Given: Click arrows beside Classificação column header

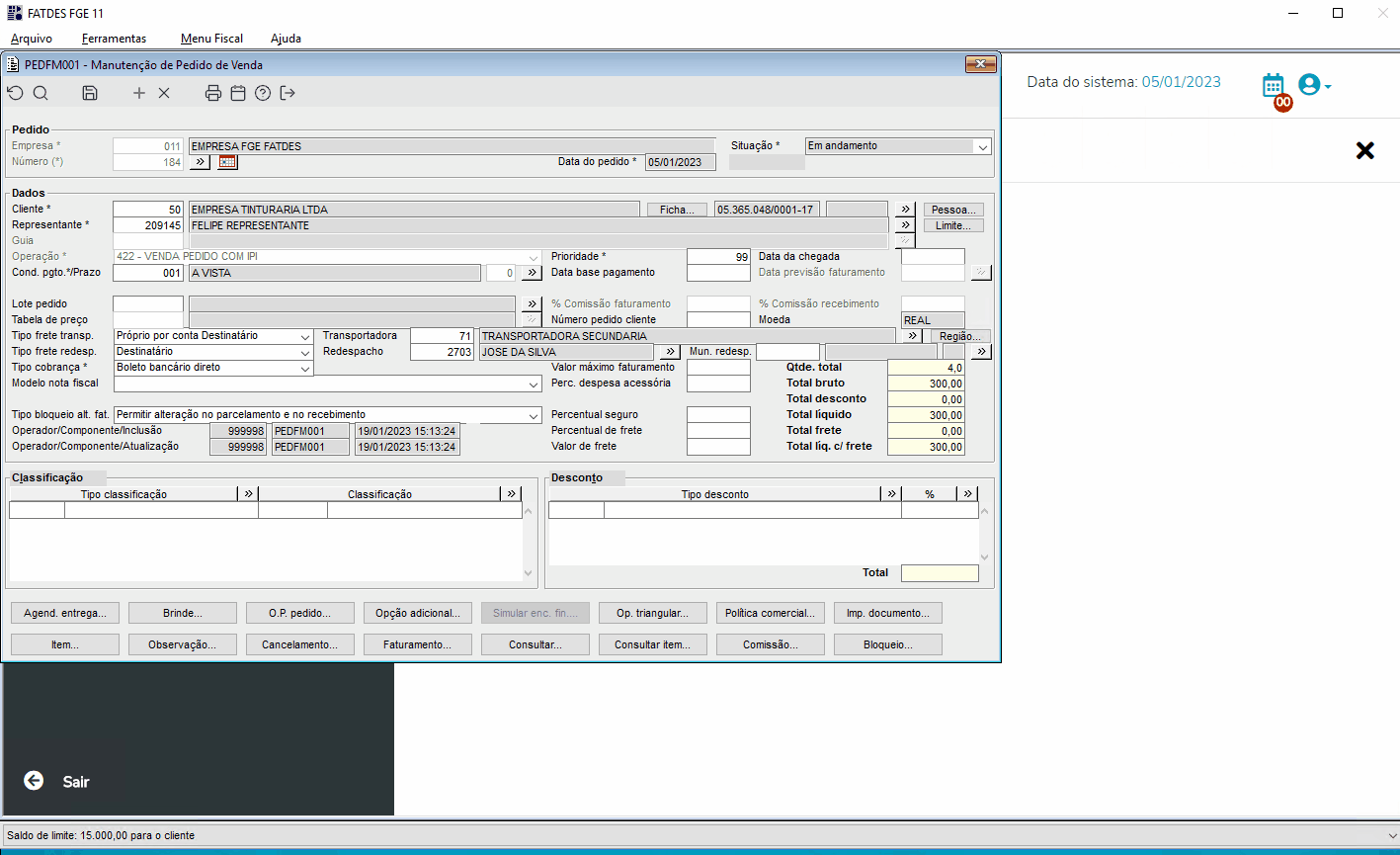Looking at the screenshot, I should (512, 493).
